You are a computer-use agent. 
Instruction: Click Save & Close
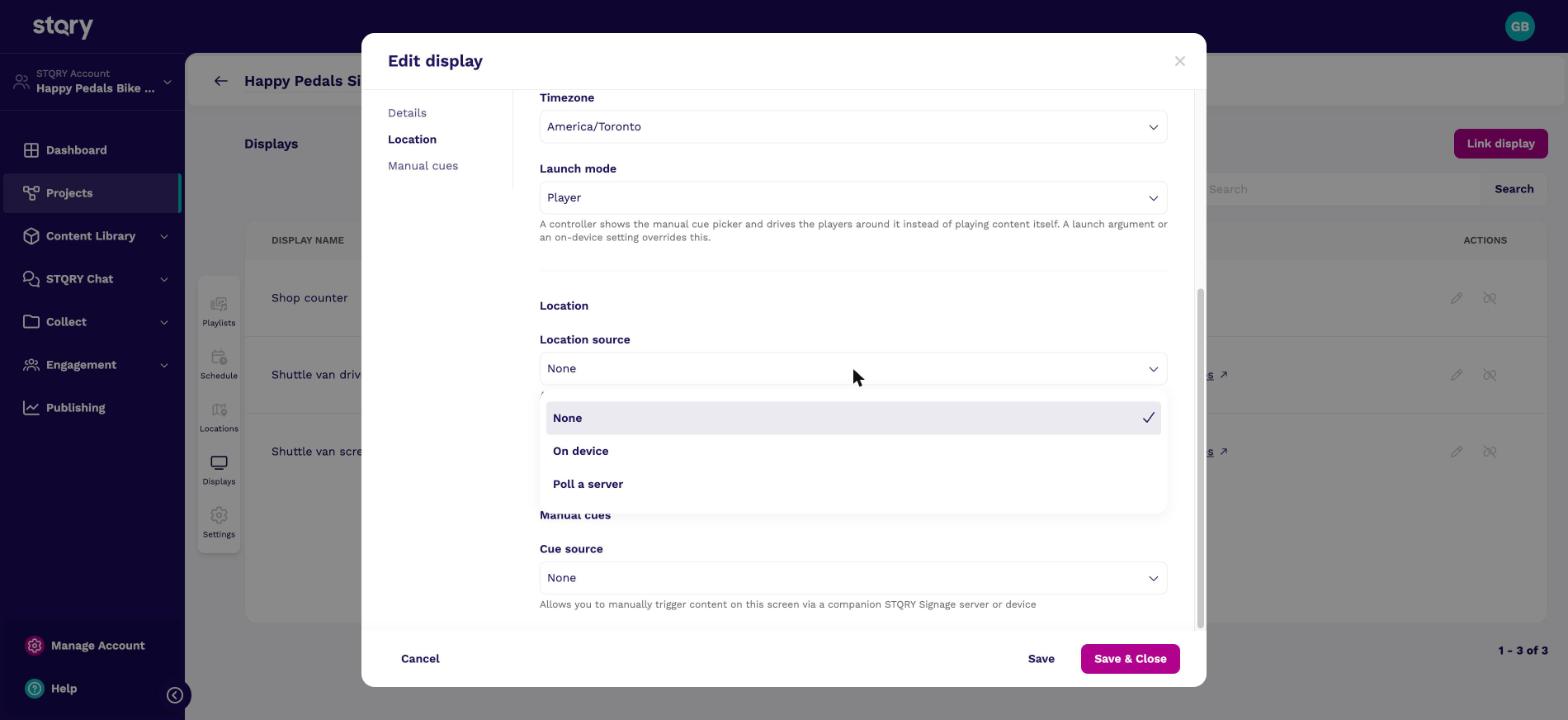[1130, 659]
